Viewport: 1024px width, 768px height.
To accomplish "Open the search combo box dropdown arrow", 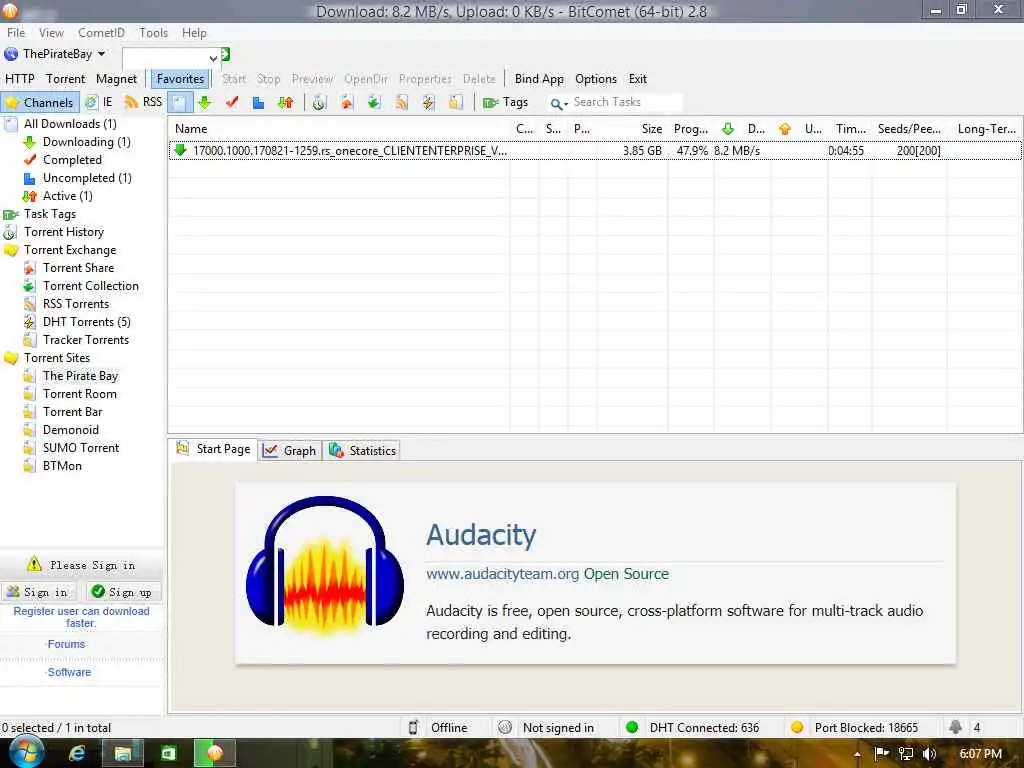I will coord(213,58).
